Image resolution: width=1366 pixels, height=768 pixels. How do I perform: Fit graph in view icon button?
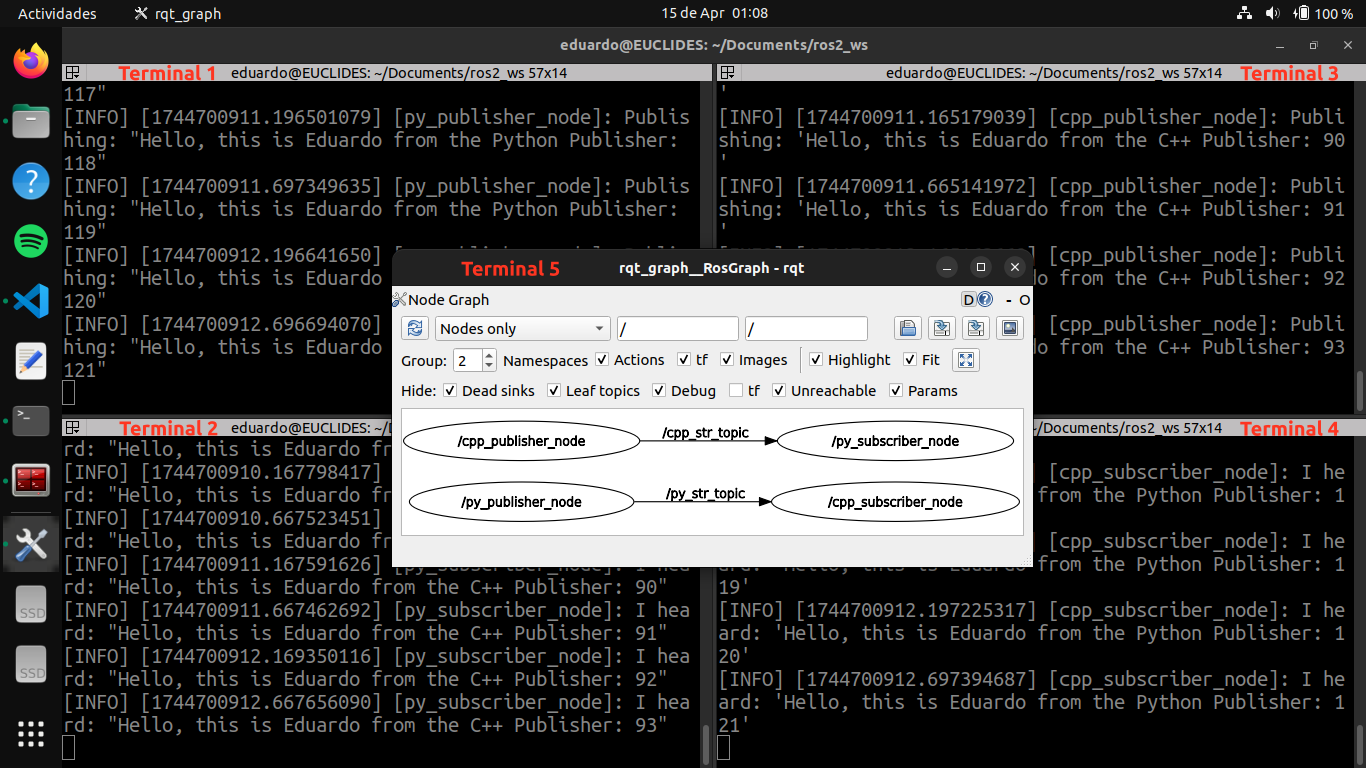965,360
